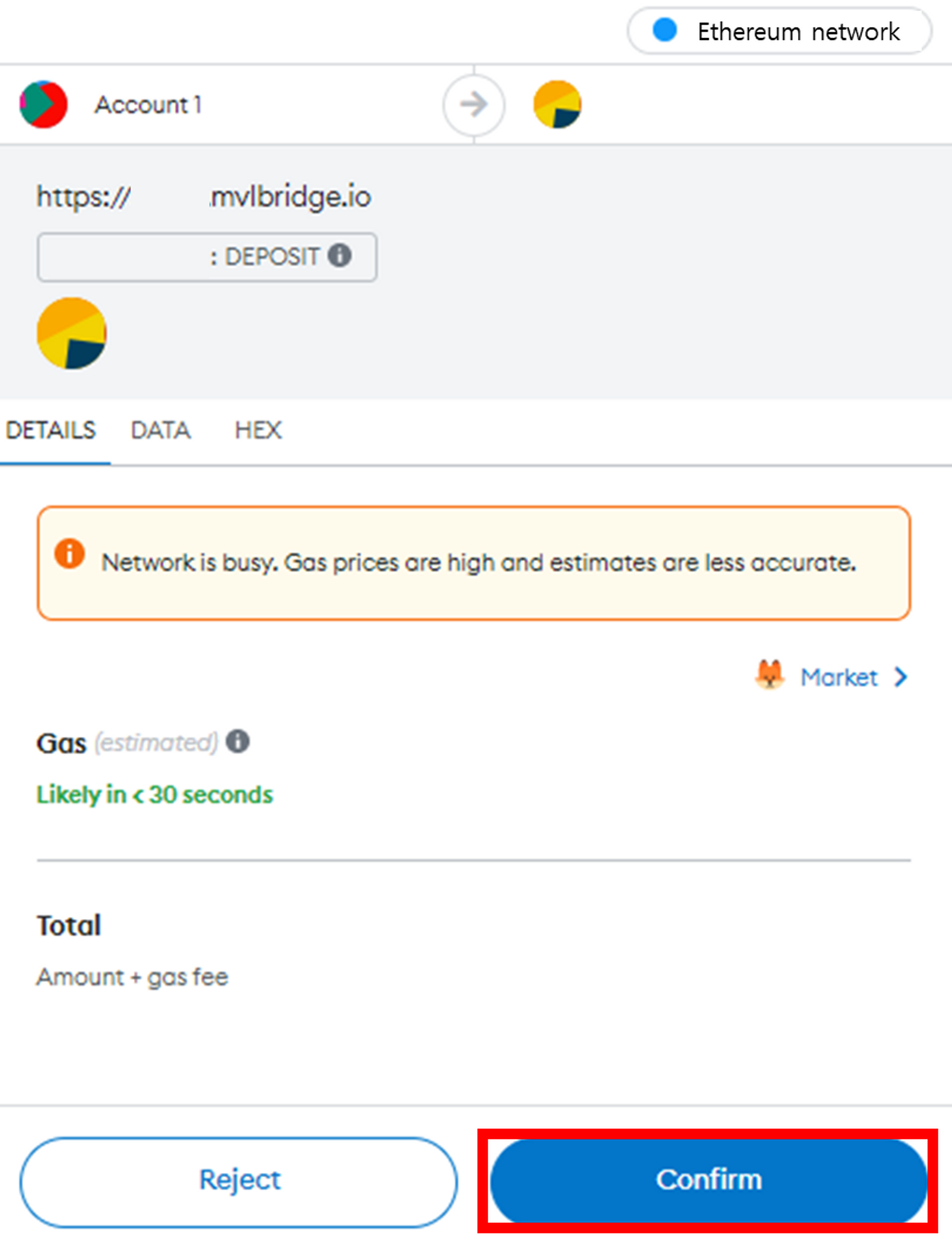
Task: Click the Account 1 name label
Action: [149, 105]
